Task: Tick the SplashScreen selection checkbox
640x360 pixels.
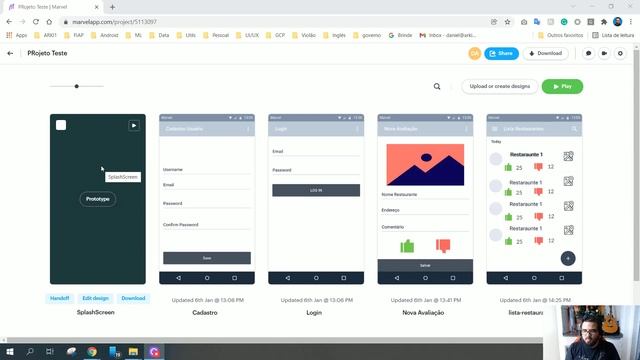Action: click(61, 125)
